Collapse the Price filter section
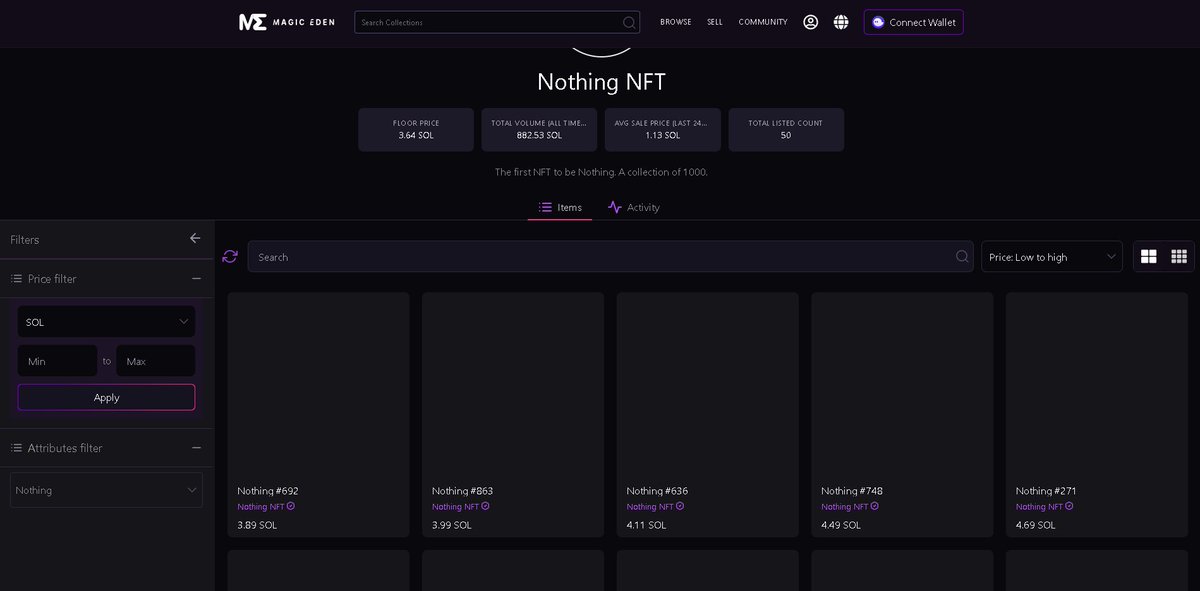The height and width of the screenshot is (591, 1200). (x=196, y=278)
